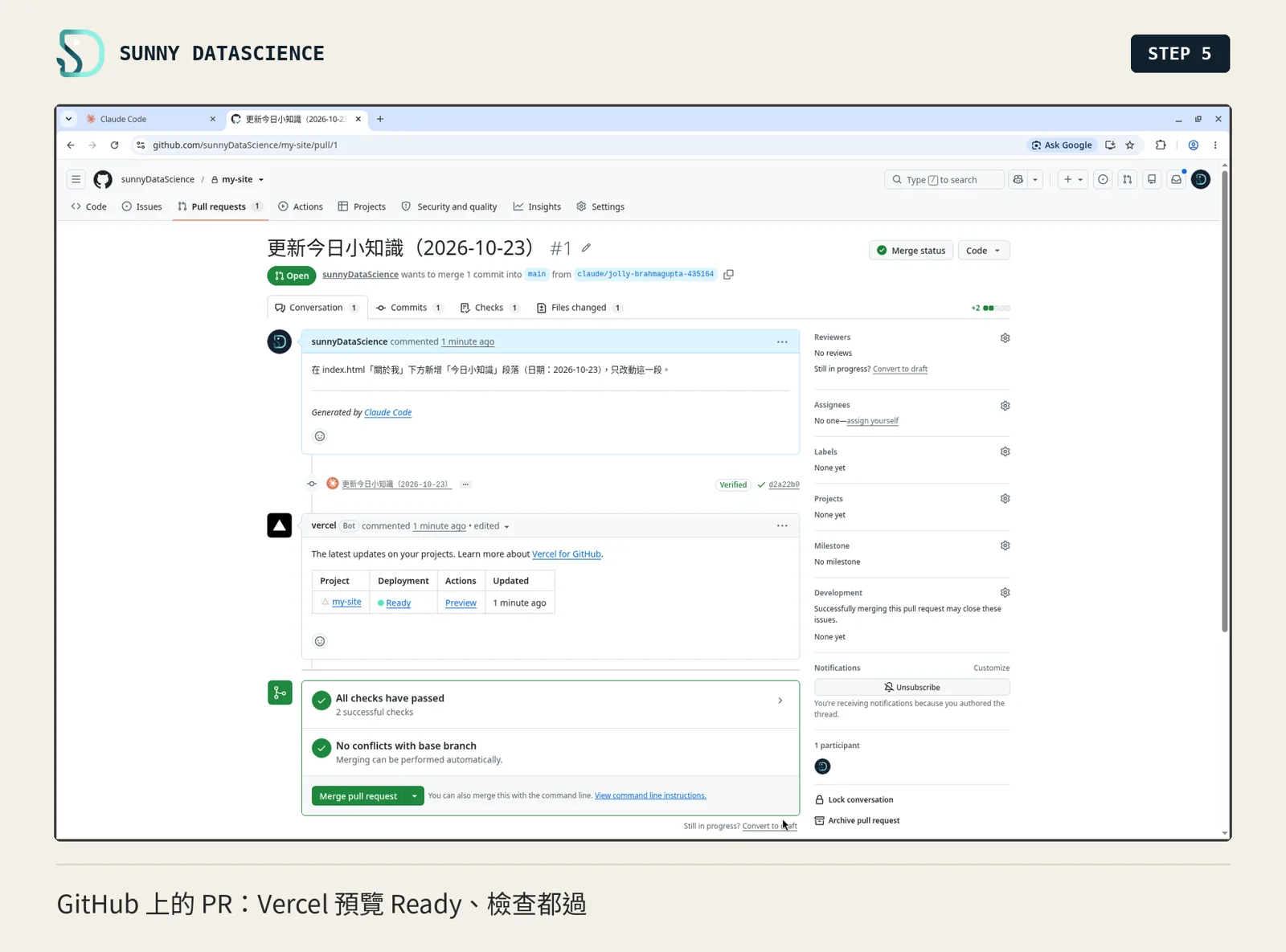Open the GitHub hamburger navigation menu
Viewport: 1286px width, 952px height.
tap(76, 179)
